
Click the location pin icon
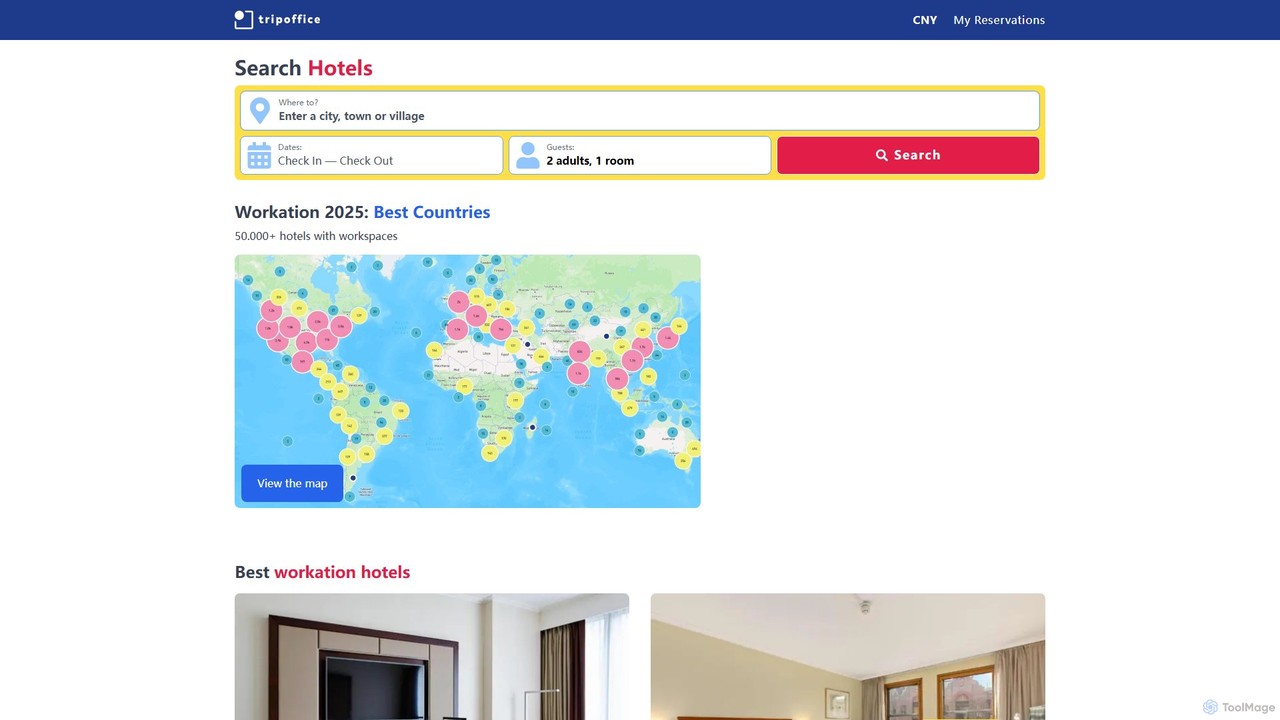tap(260, 110)
